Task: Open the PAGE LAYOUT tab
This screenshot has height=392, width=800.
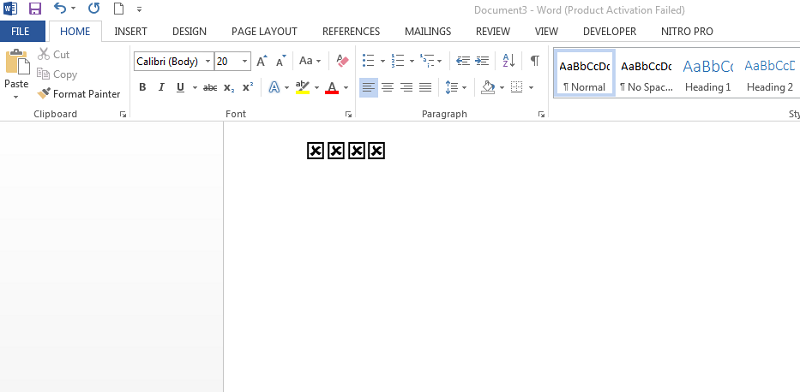Action: tap(264, 31)
